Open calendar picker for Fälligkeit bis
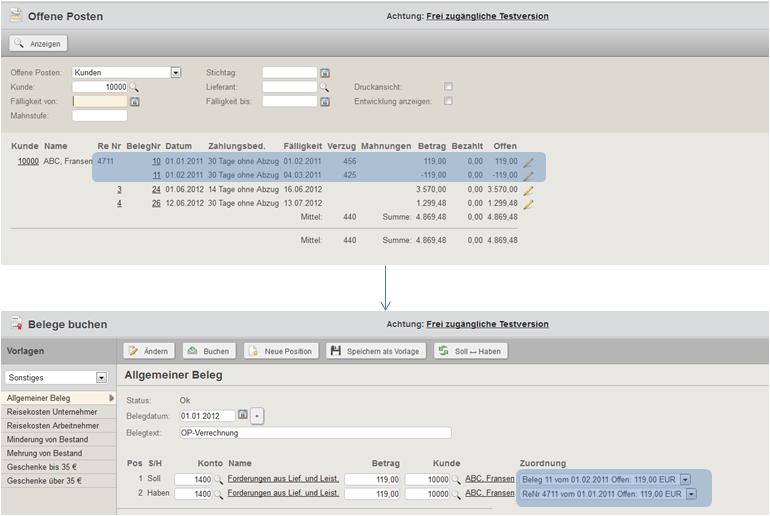Image resolution: width=770 pixels, height=516 pixels. [325, 101]
